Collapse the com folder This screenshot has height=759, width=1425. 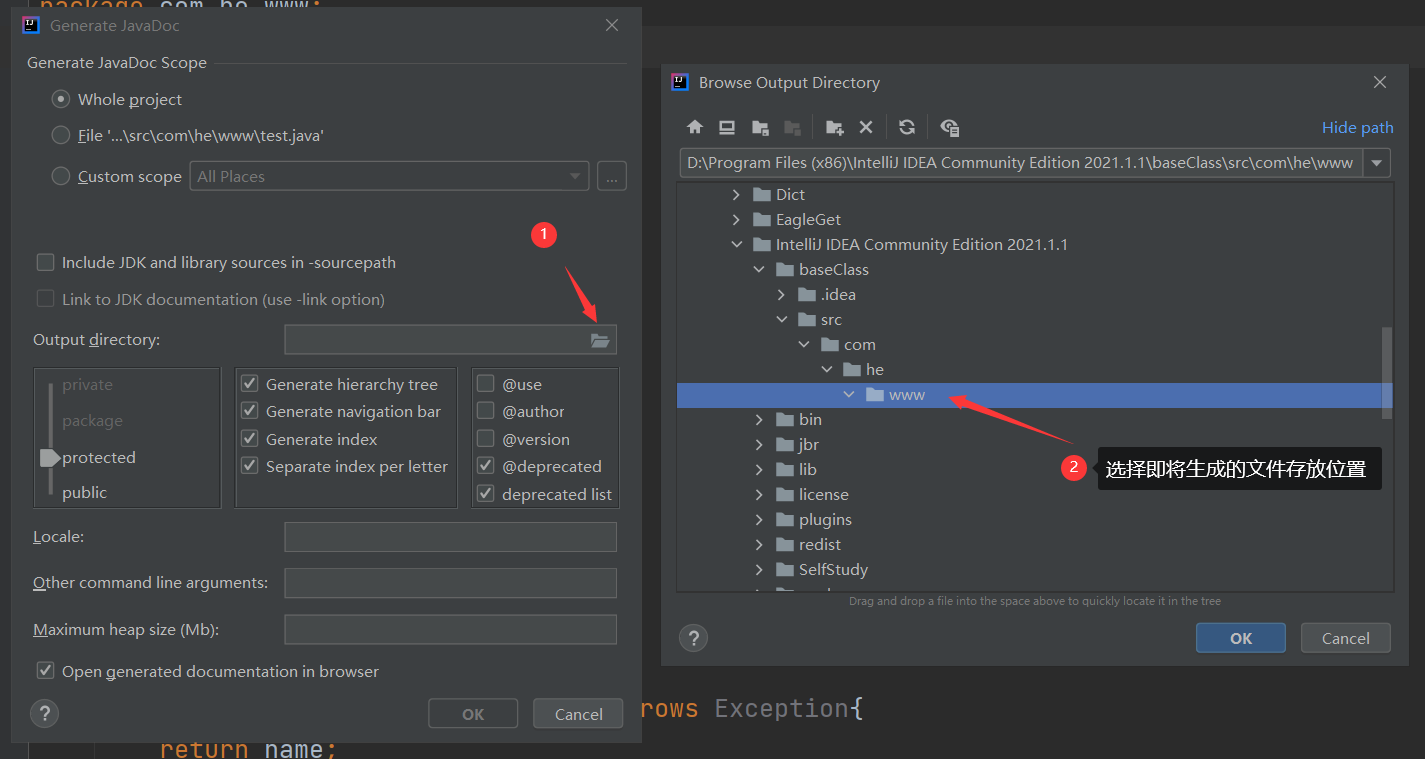pyautogui.click(x=804, y=344)
